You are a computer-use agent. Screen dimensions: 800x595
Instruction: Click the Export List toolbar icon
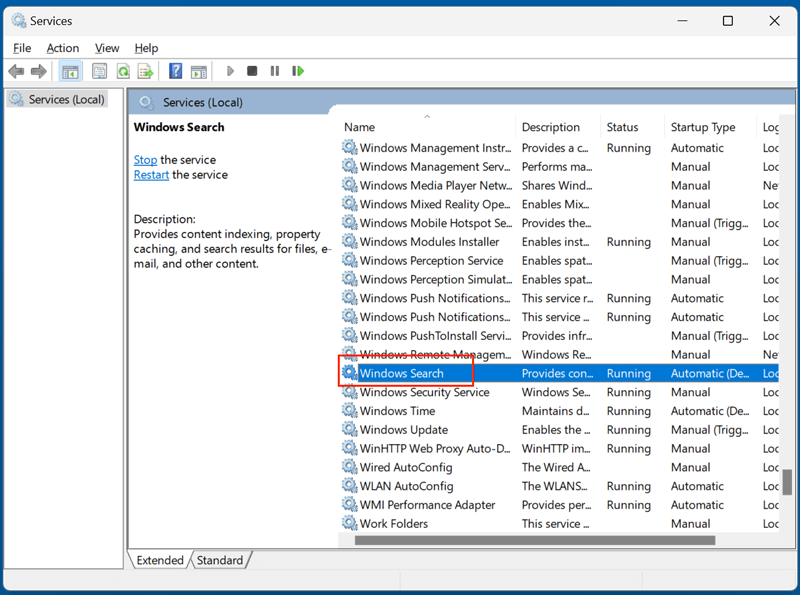pos(146,71)
